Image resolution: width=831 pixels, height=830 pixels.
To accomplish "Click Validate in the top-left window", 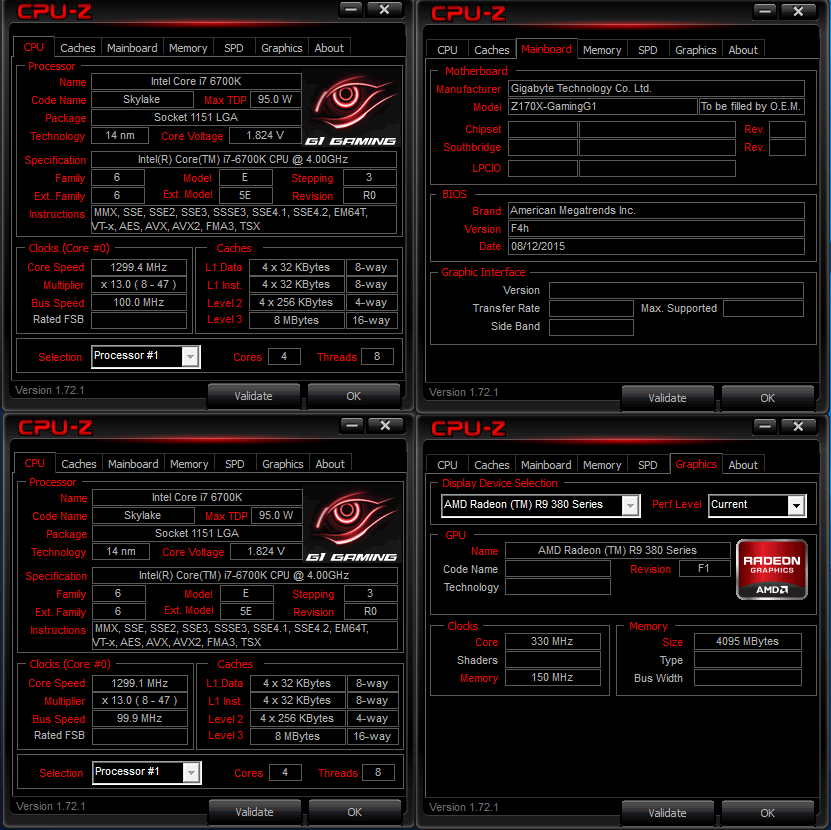I will click(x=253, y=396).
